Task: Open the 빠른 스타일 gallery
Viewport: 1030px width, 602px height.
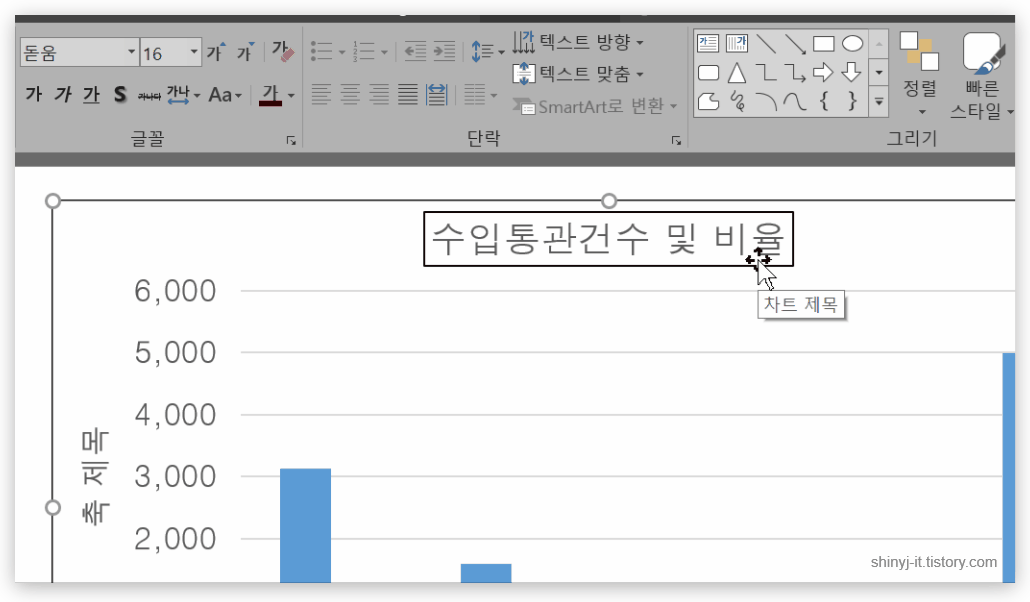Action: (982, 76)
